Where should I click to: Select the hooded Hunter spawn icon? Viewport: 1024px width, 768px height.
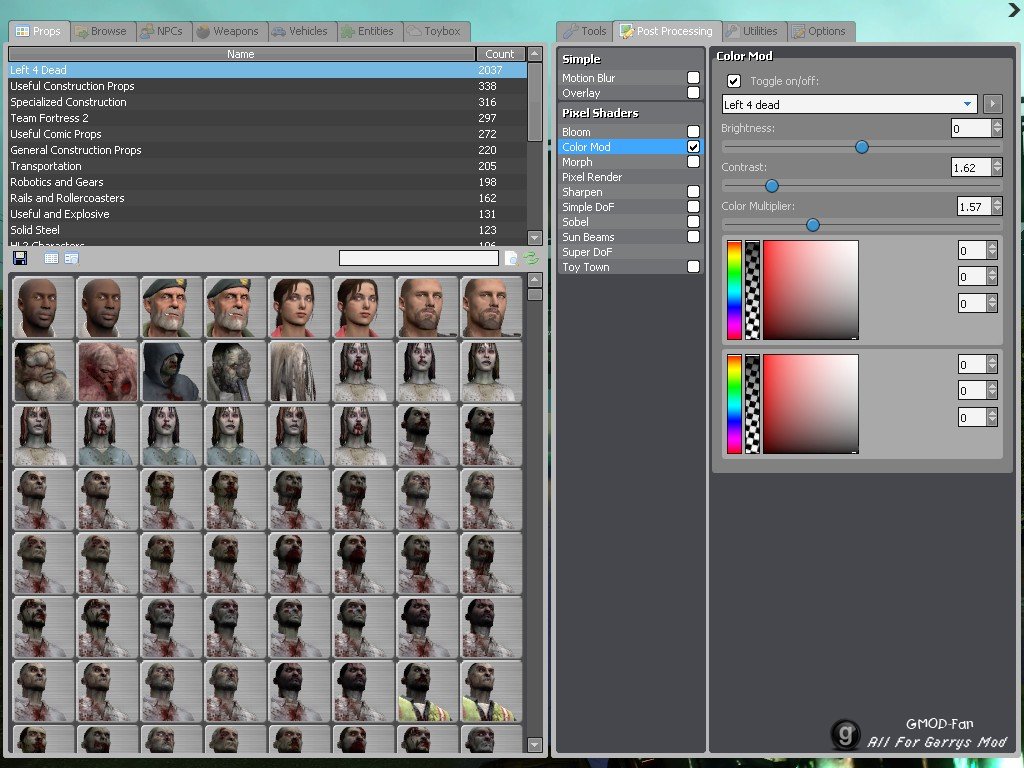(x=171, y=371)
